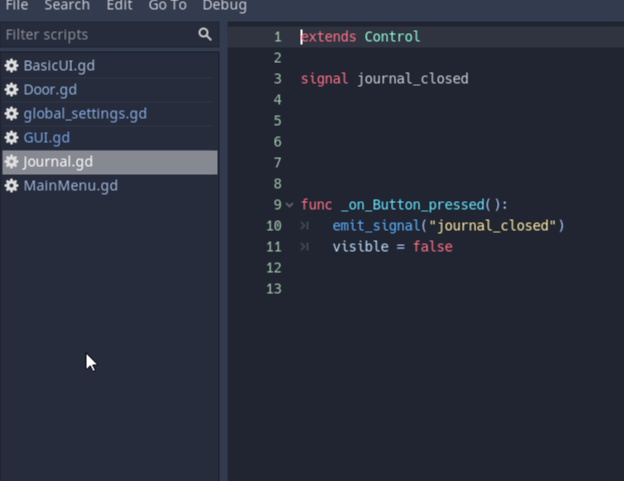Image resolution: width=625 pixels, height=481 pixels.
Task: Open the Go To menu
Action: pyautogui.click(x=167, y=6)
